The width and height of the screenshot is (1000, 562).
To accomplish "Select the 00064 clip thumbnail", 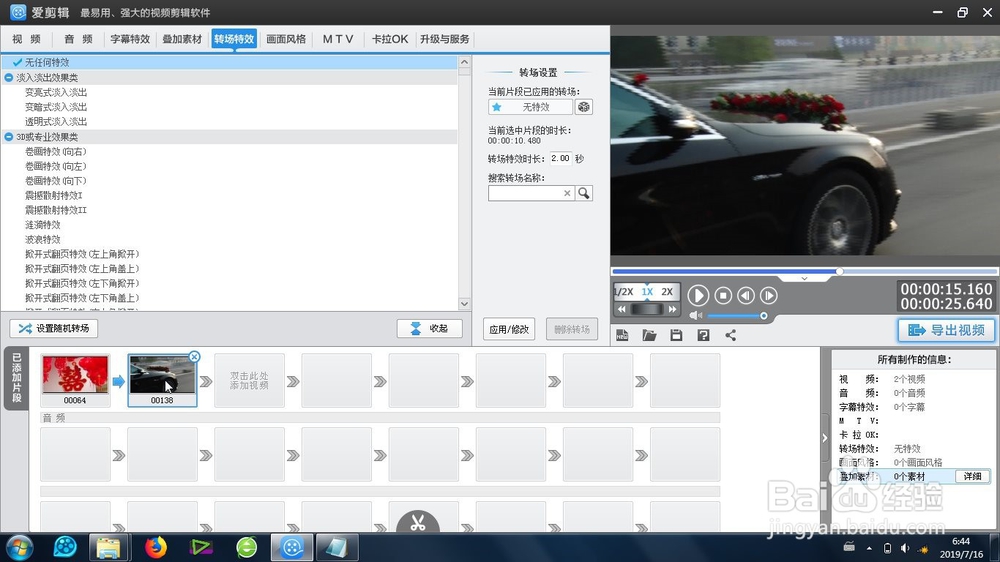I will click(75, 381).
